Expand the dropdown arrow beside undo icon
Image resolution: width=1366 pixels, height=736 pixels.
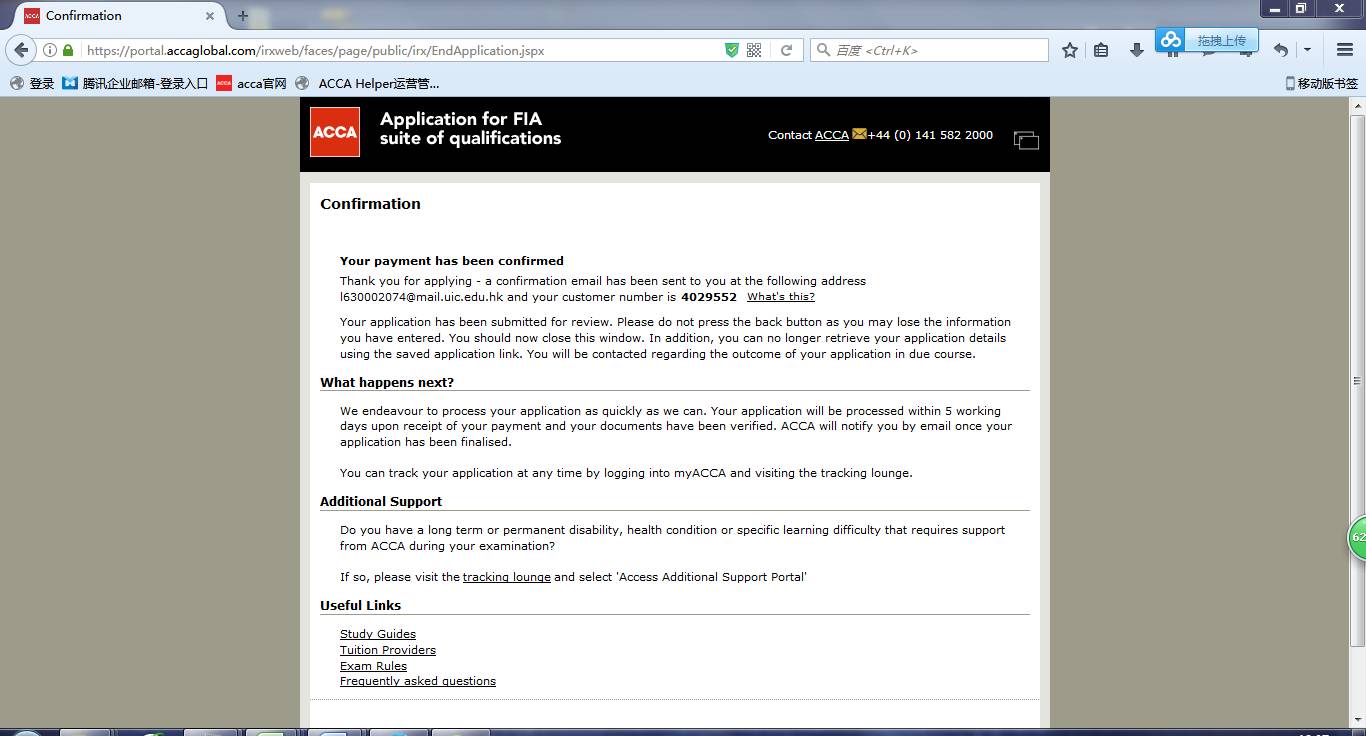coord(1307,50)
